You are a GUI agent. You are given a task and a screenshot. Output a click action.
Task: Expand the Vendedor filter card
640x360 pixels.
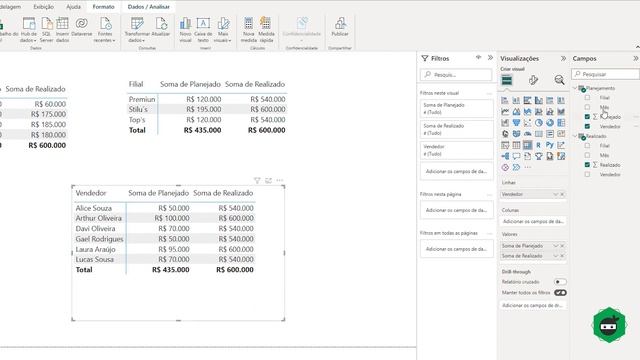coord(456,150)
